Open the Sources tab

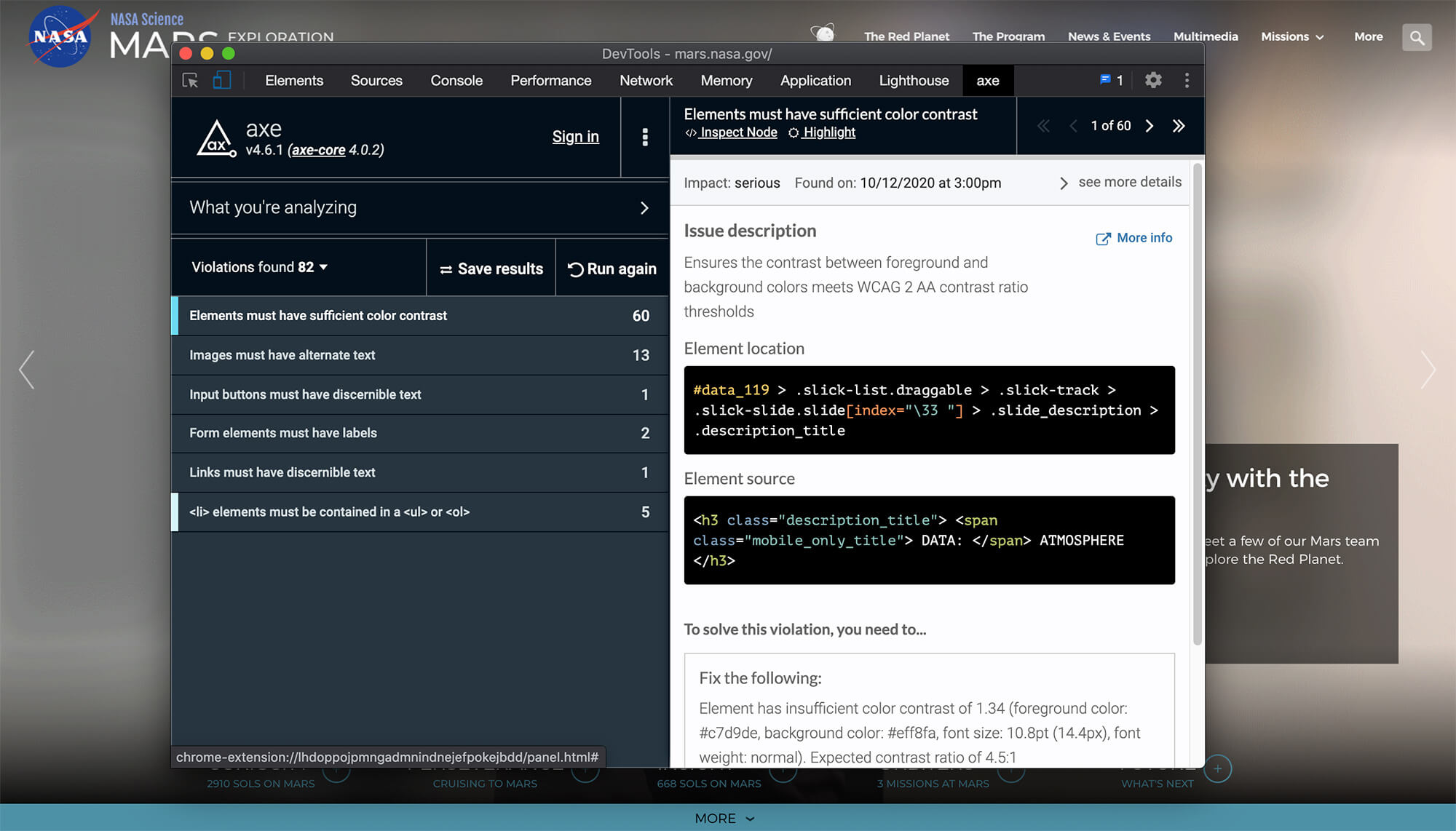(376, 81)
